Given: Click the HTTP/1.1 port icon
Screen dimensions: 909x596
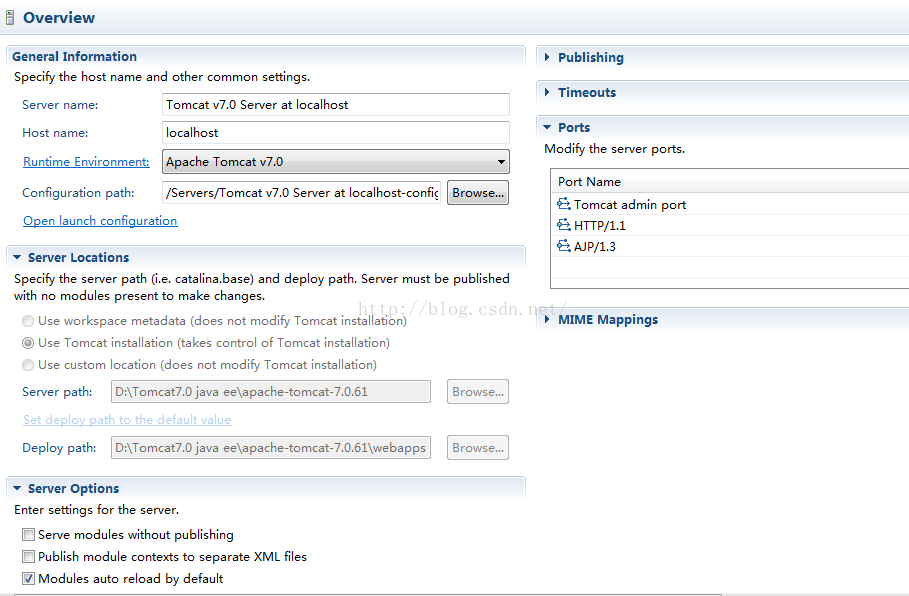Looking at the screenshot, I should pyautogui.click(x=563, y=224).
